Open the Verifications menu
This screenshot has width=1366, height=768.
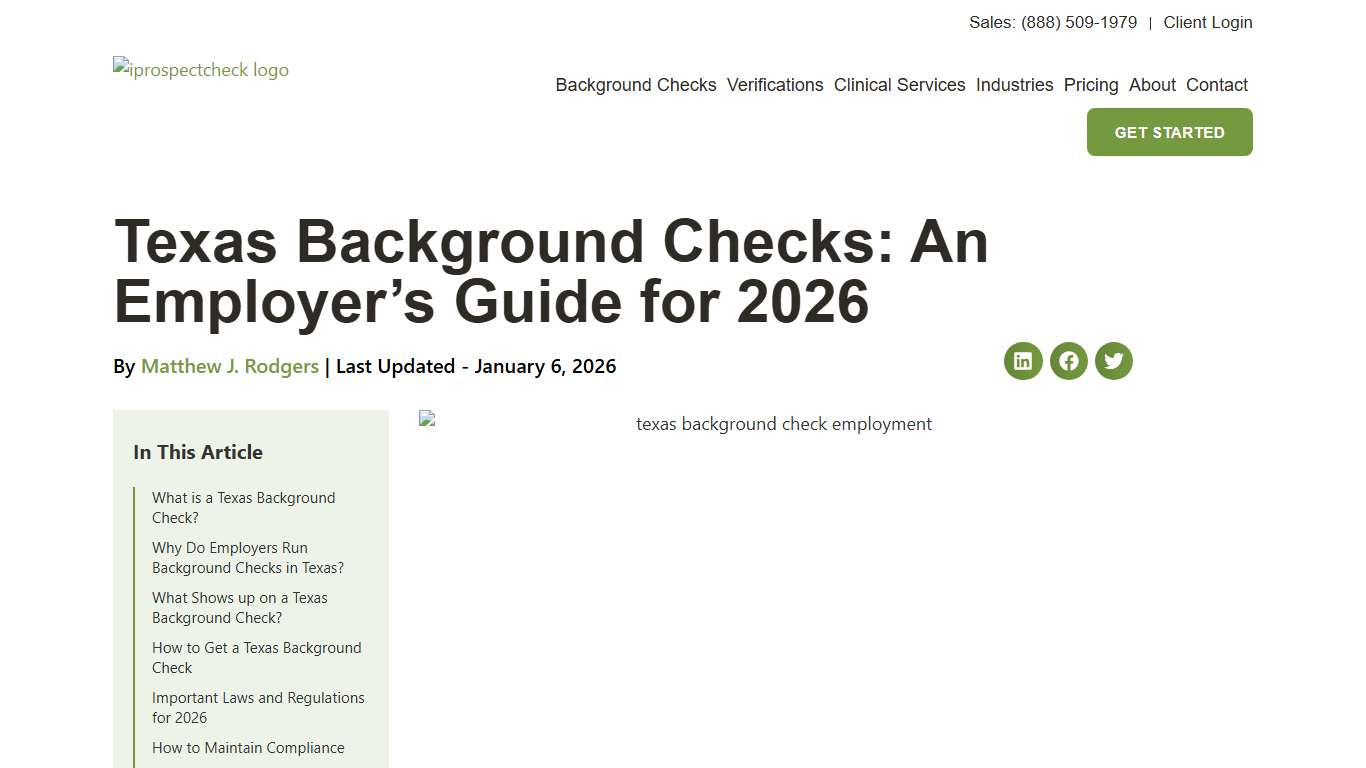(775, 85)
